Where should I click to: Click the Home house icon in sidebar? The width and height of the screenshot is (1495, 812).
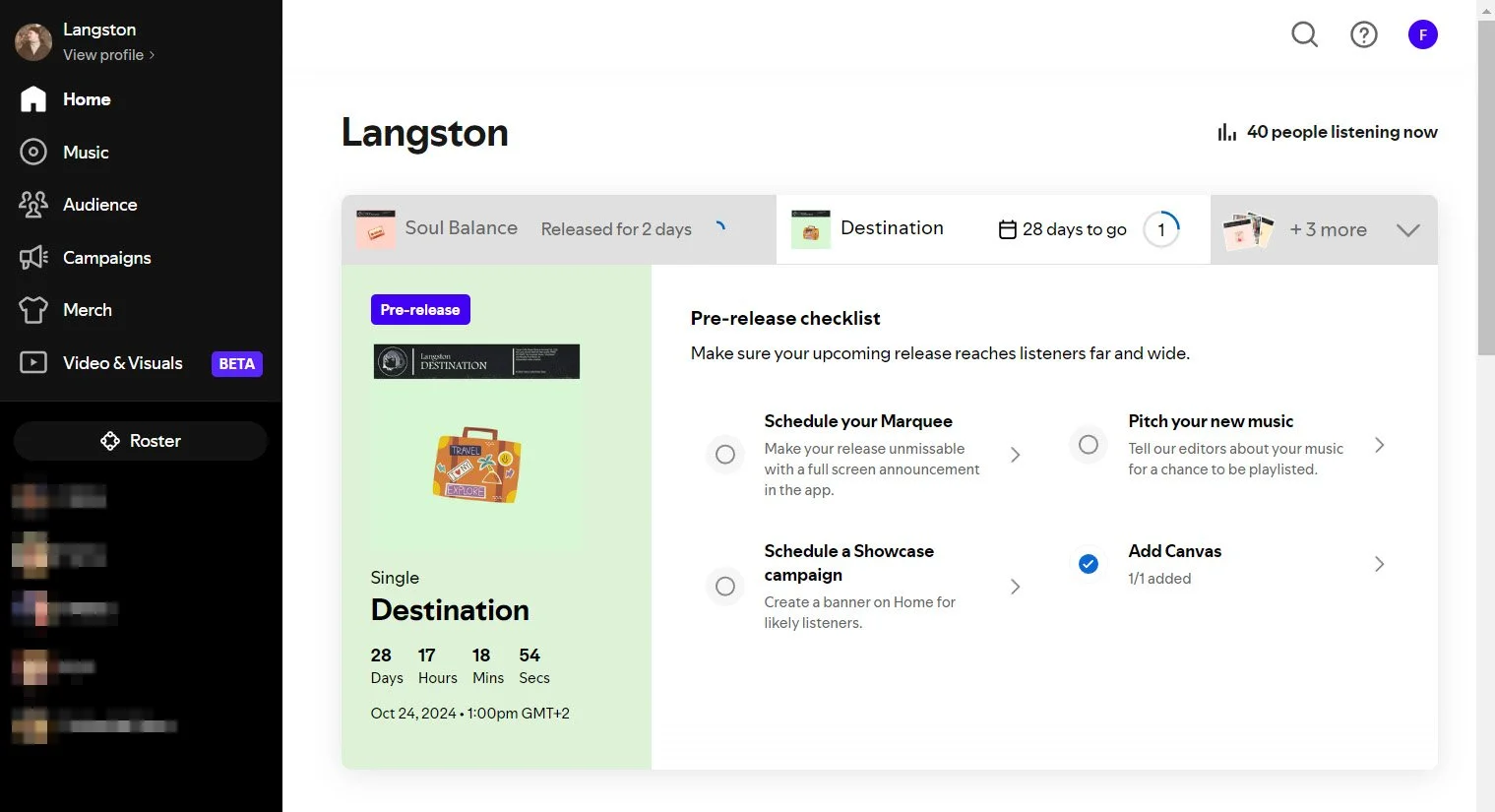tap(33, 99)
